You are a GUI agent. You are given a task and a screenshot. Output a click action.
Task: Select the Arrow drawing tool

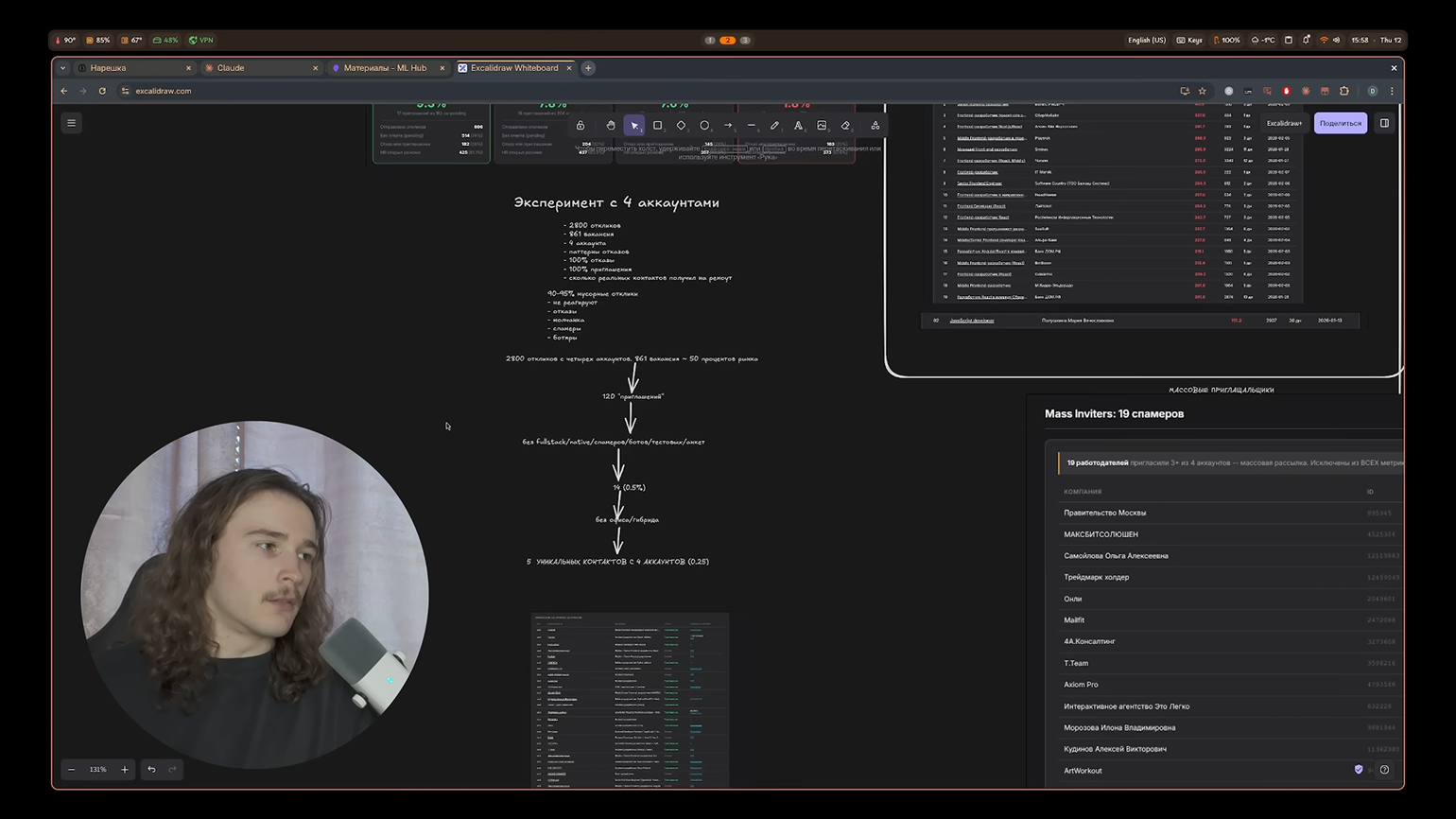click(x=728, y=126)
